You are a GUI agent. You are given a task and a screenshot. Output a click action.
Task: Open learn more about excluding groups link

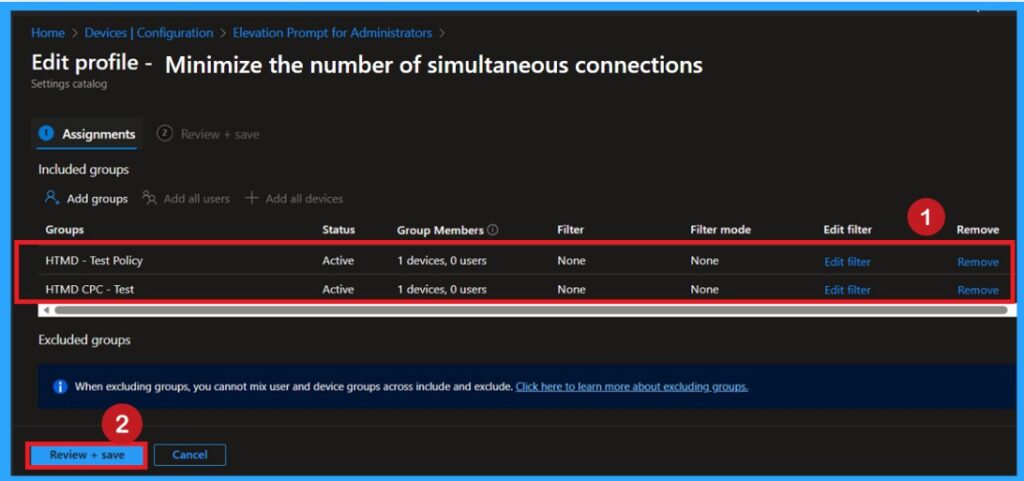point(632,386)
